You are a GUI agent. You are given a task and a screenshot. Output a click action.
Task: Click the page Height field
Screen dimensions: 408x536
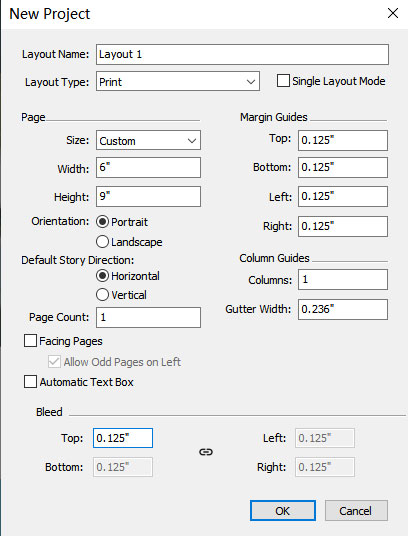pos(148,197)
